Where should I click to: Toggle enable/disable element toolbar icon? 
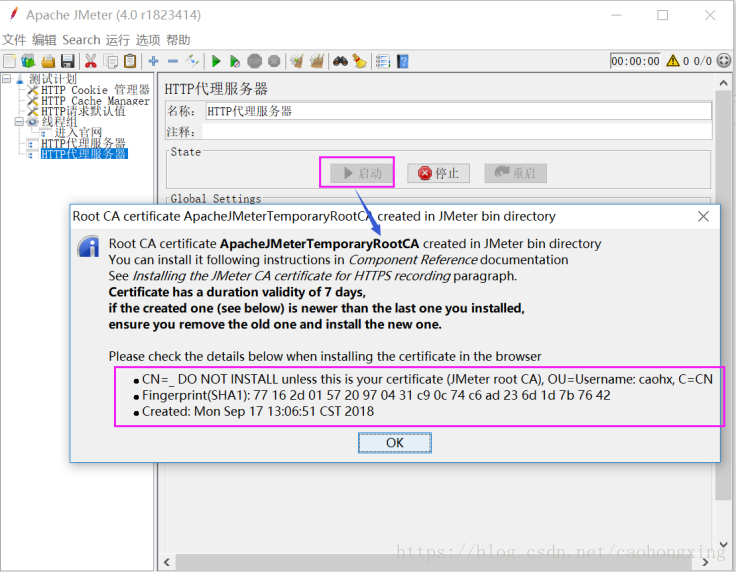coord(192,61)
